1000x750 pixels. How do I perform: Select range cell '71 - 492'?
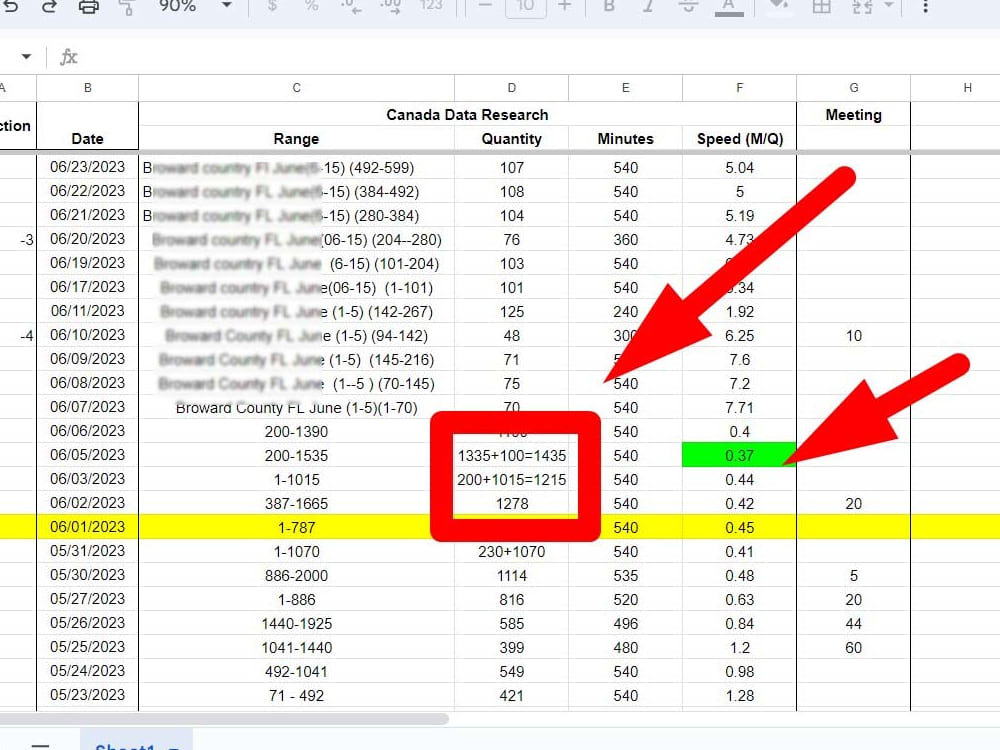297,696
